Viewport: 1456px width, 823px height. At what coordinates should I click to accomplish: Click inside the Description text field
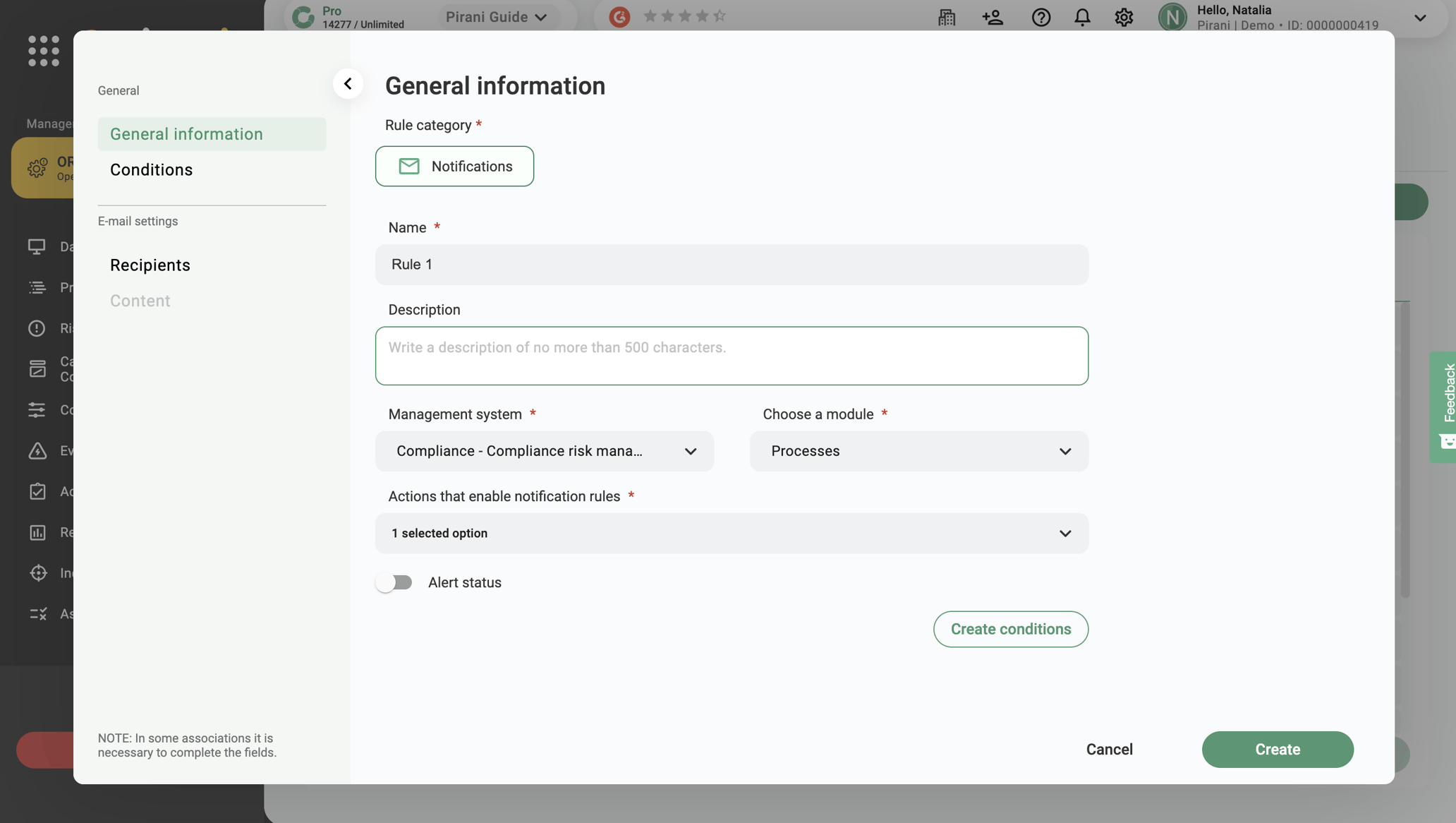(x=732, y=356)
